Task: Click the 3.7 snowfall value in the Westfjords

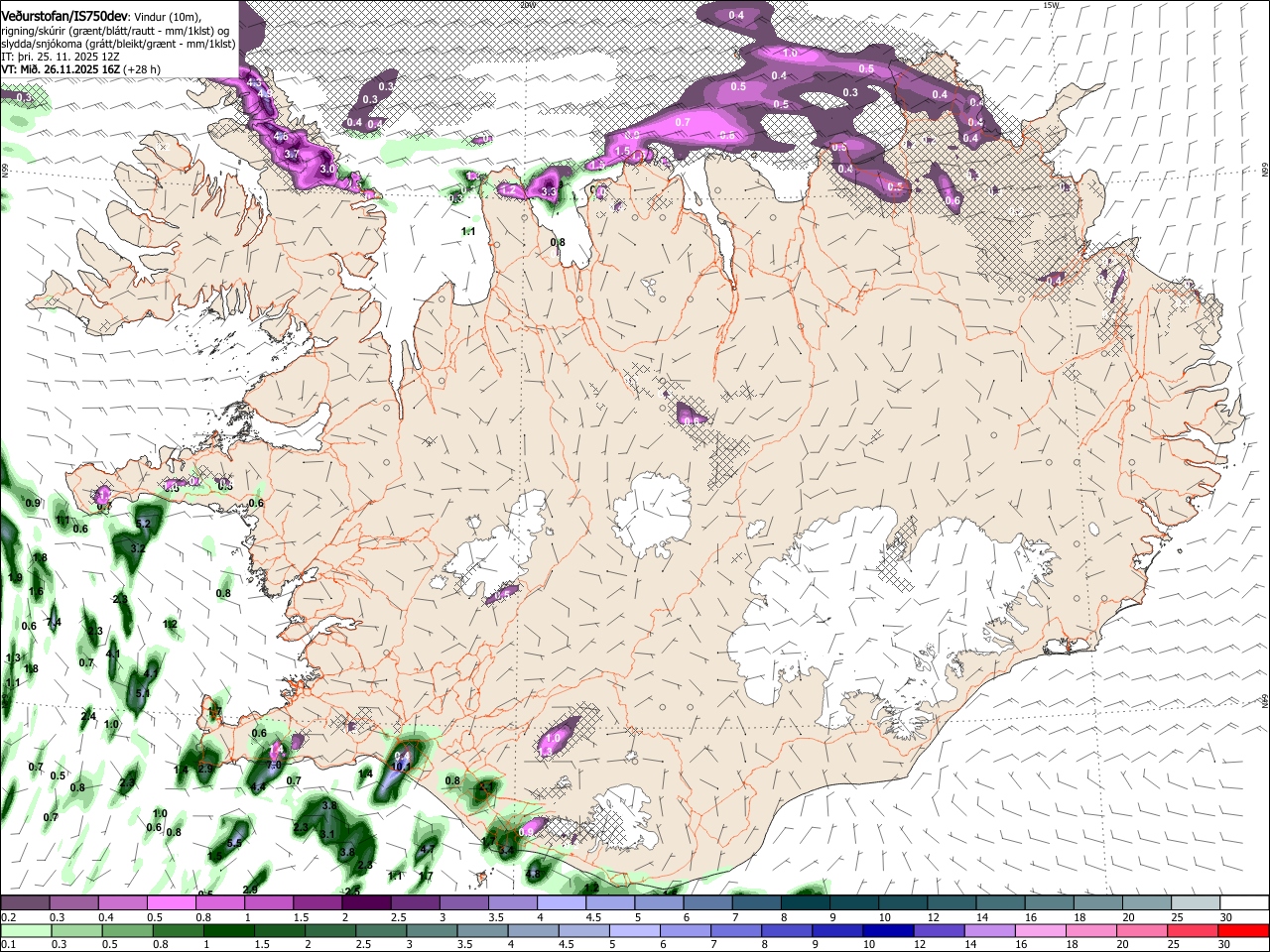Action: point(292,155)
